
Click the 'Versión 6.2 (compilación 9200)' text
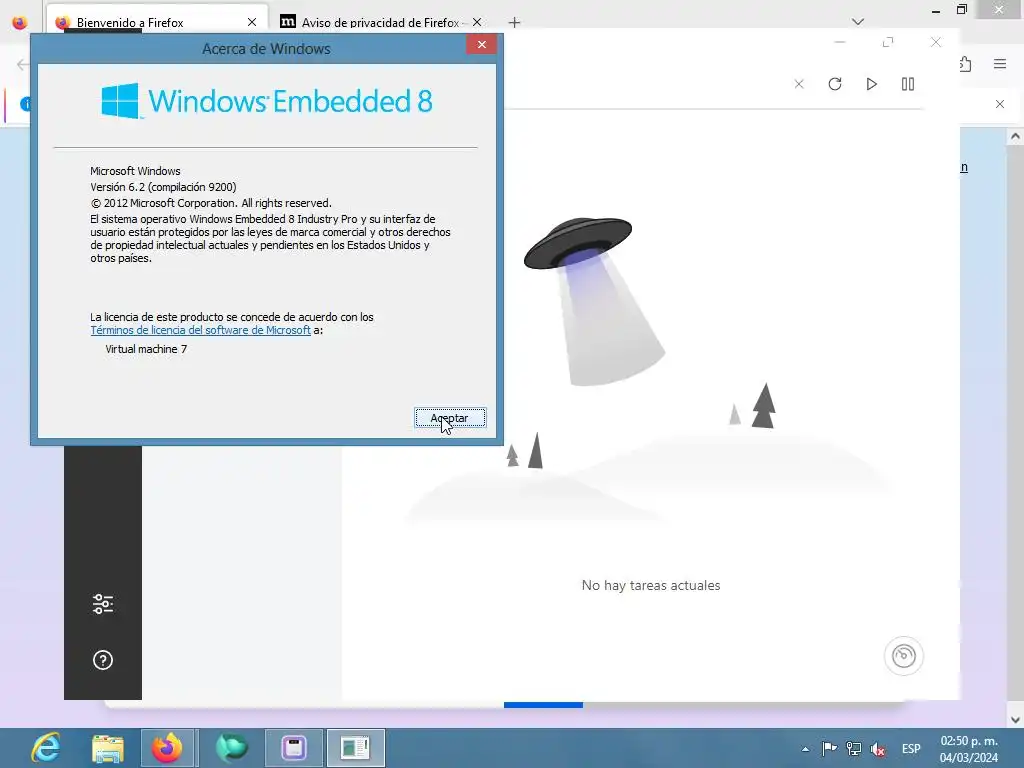coord(163,187)
